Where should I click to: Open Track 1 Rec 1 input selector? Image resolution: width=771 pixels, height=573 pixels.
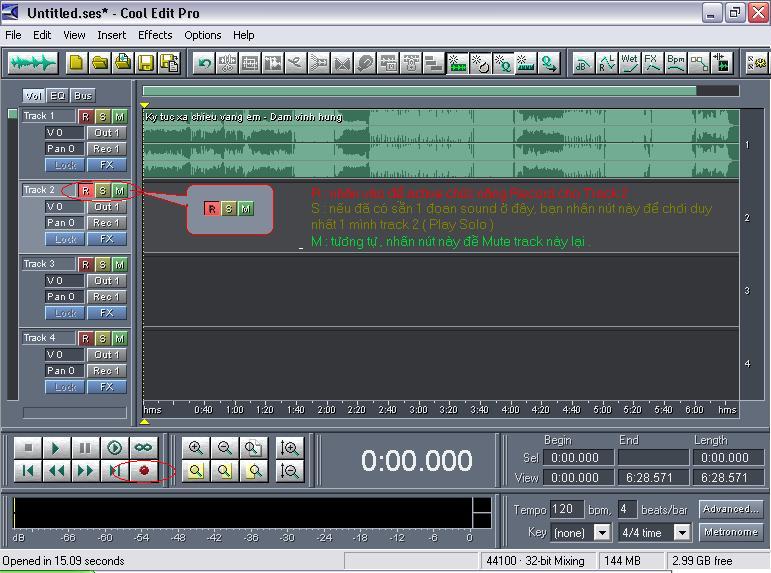pyautogui.click(x=107, y=149)
